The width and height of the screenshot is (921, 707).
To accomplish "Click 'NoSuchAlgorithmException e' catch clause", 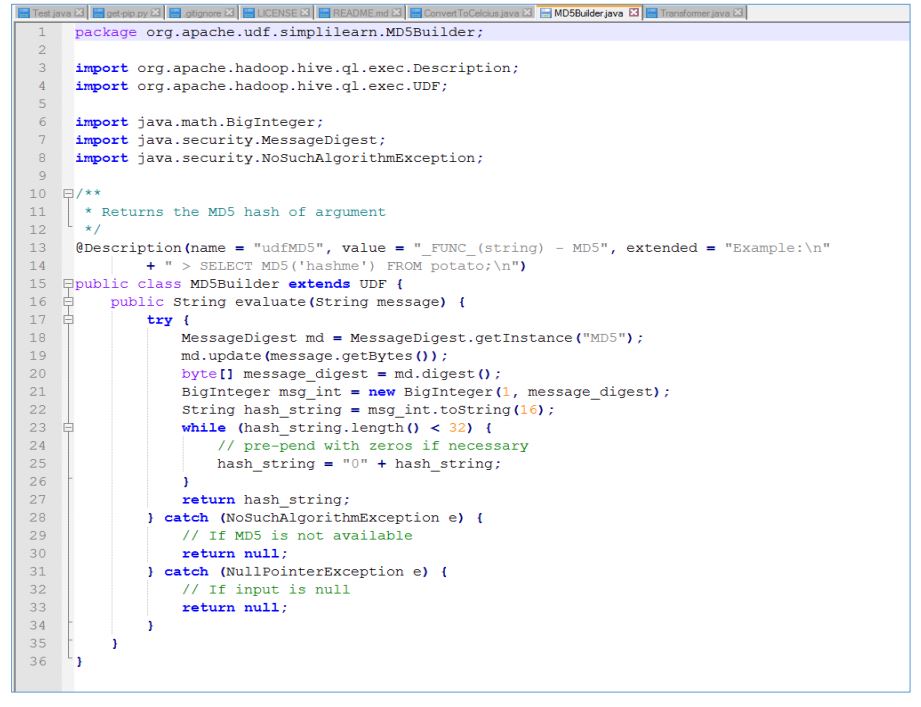I will pos(341,518).
